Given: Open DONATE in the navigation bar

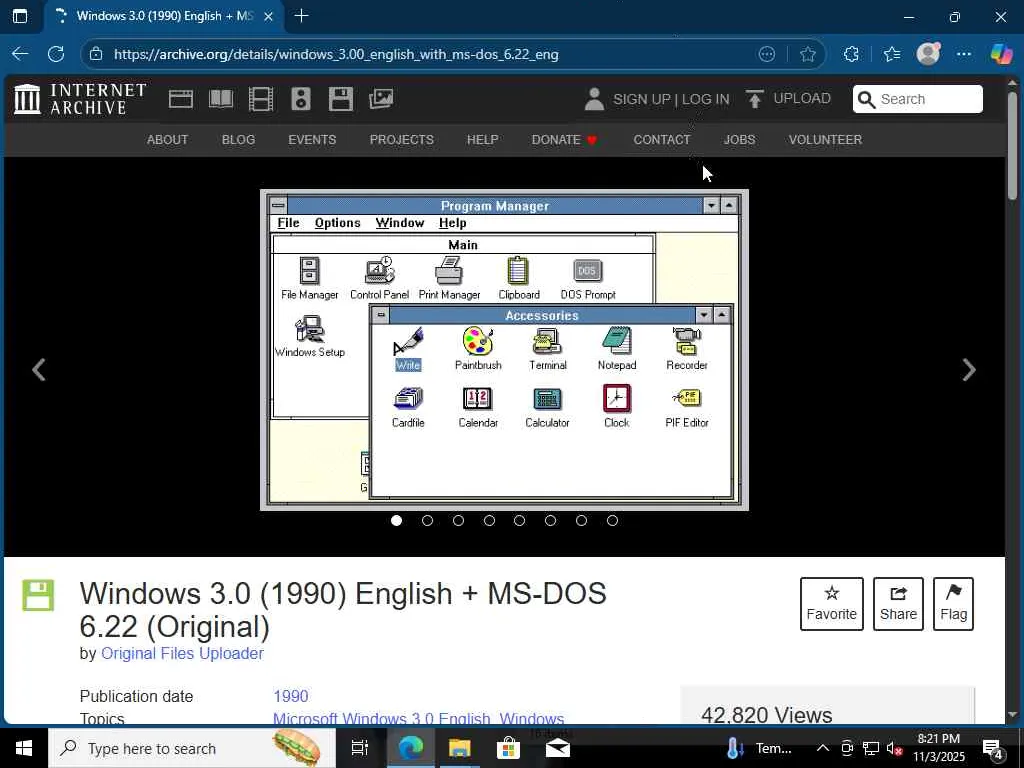Looking at the screenshot, I should point(564,140).
